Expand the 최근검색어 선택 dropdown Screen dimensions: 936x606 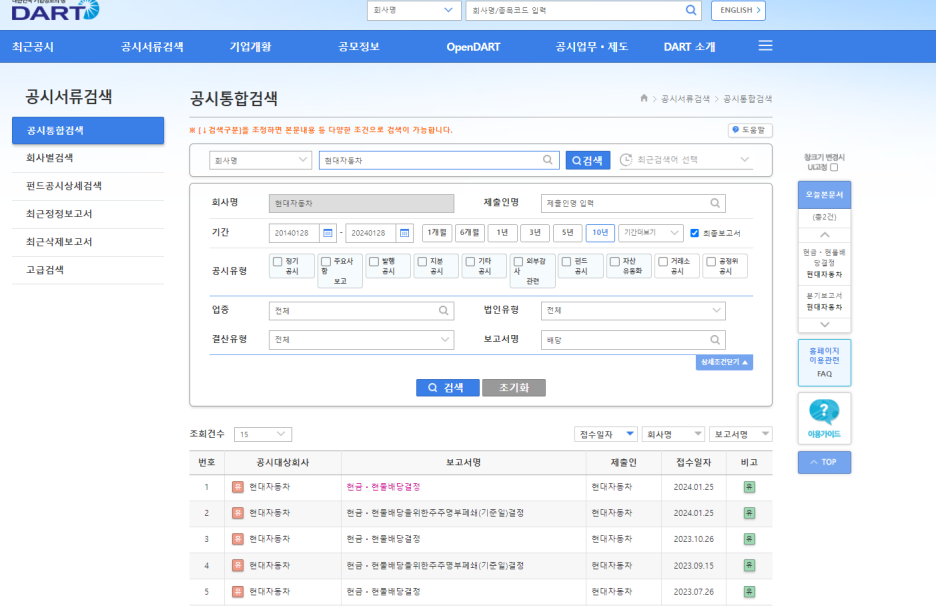[x=686, y=159]
